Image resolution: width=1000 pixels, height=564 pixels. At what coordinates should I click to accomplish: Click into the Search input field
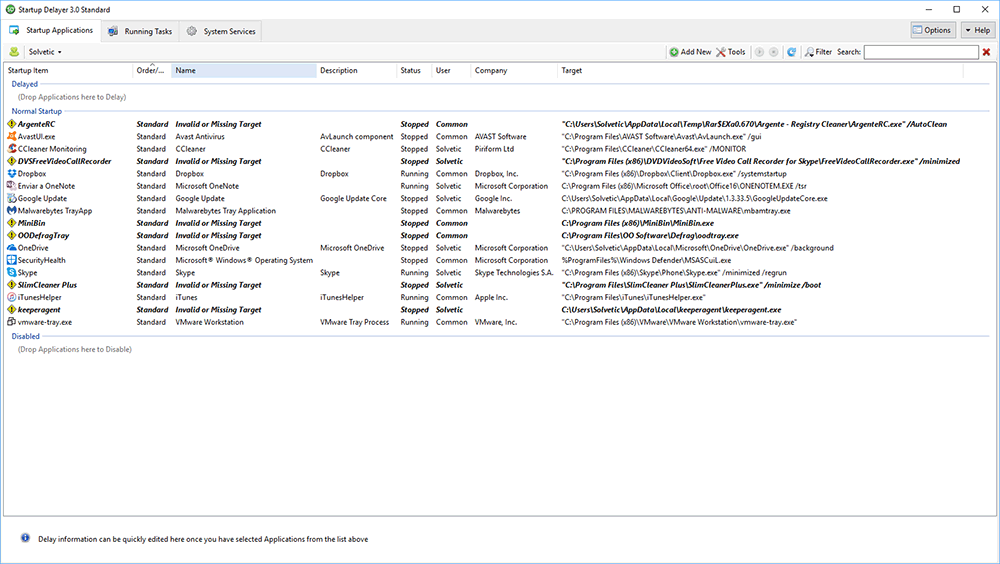[921, 52]
